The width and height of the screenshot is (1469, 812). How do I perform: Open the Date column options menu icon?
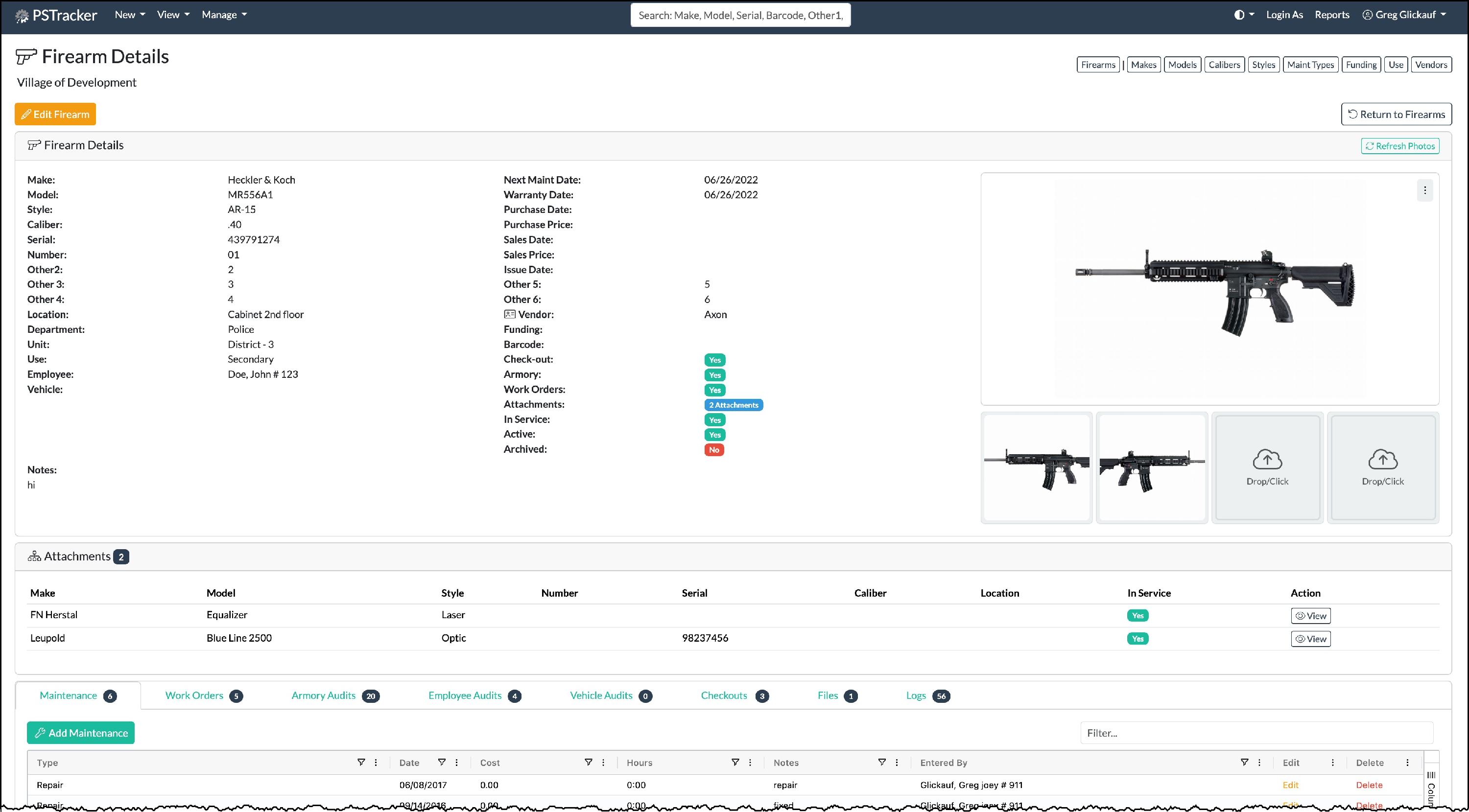(457, 763)
